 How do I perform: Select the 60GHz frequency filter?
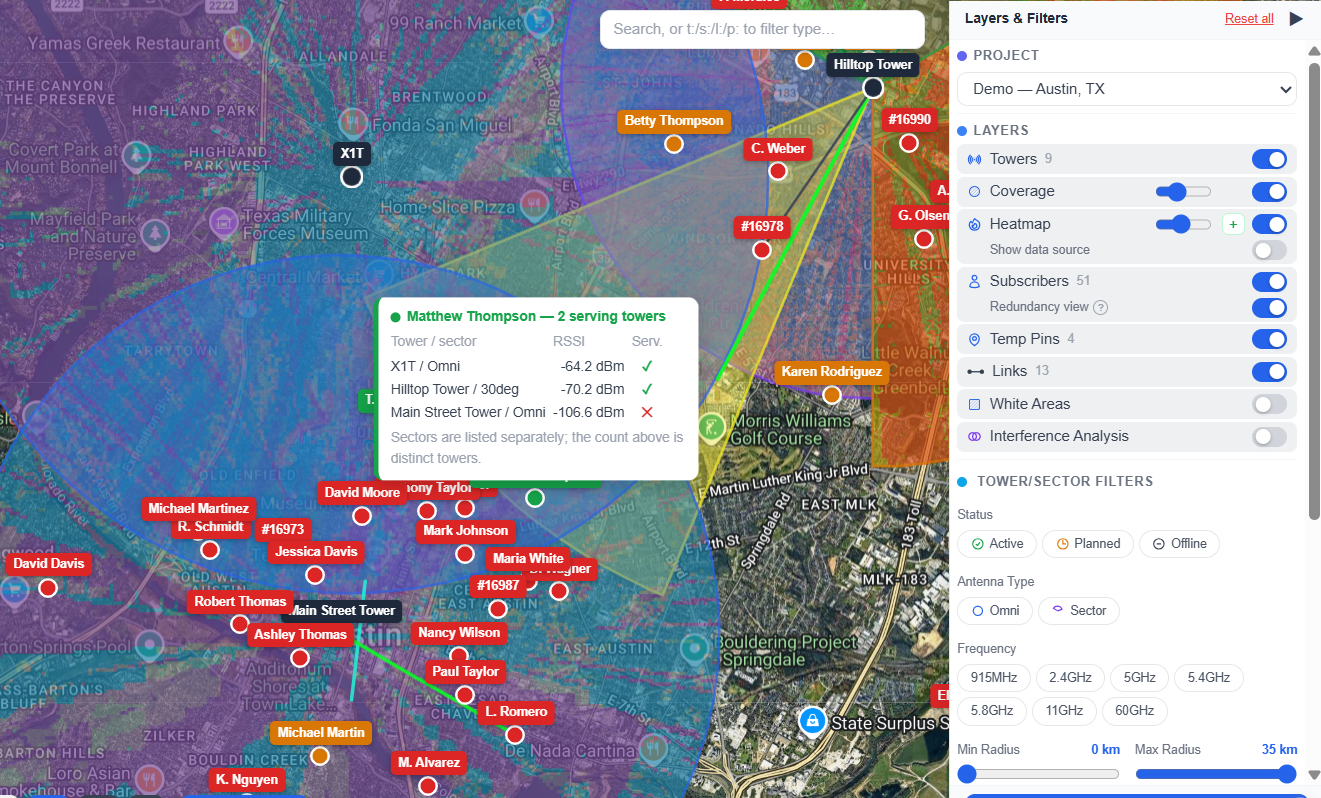[1134, 711]
